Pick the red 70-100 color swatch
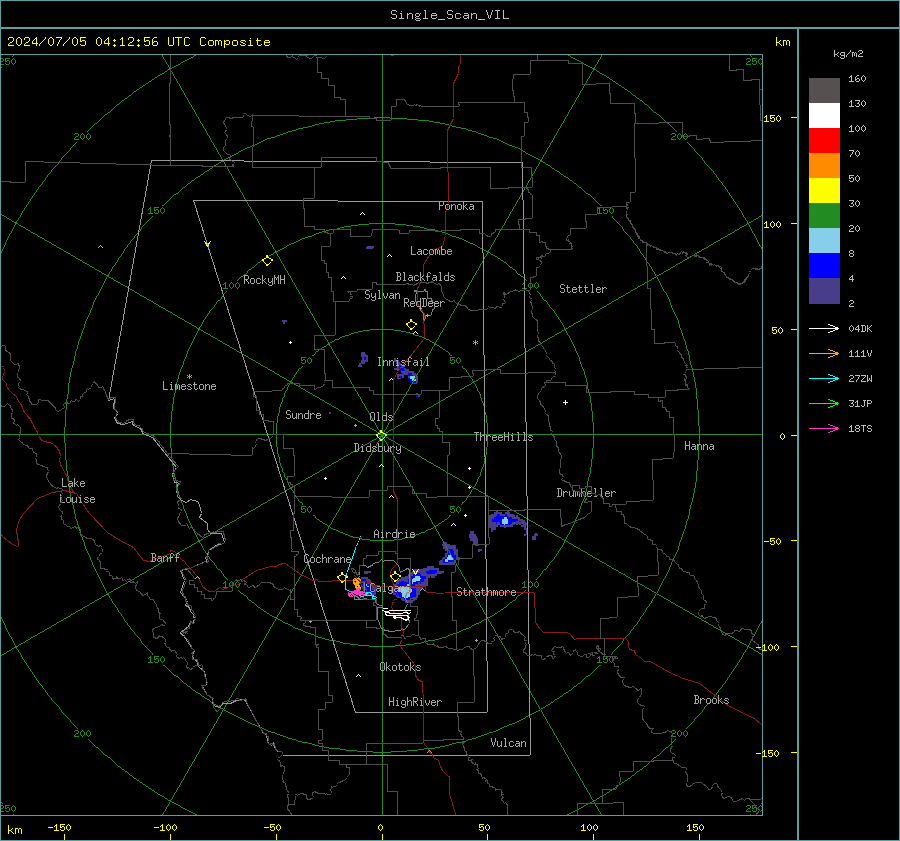 [824, 141]
